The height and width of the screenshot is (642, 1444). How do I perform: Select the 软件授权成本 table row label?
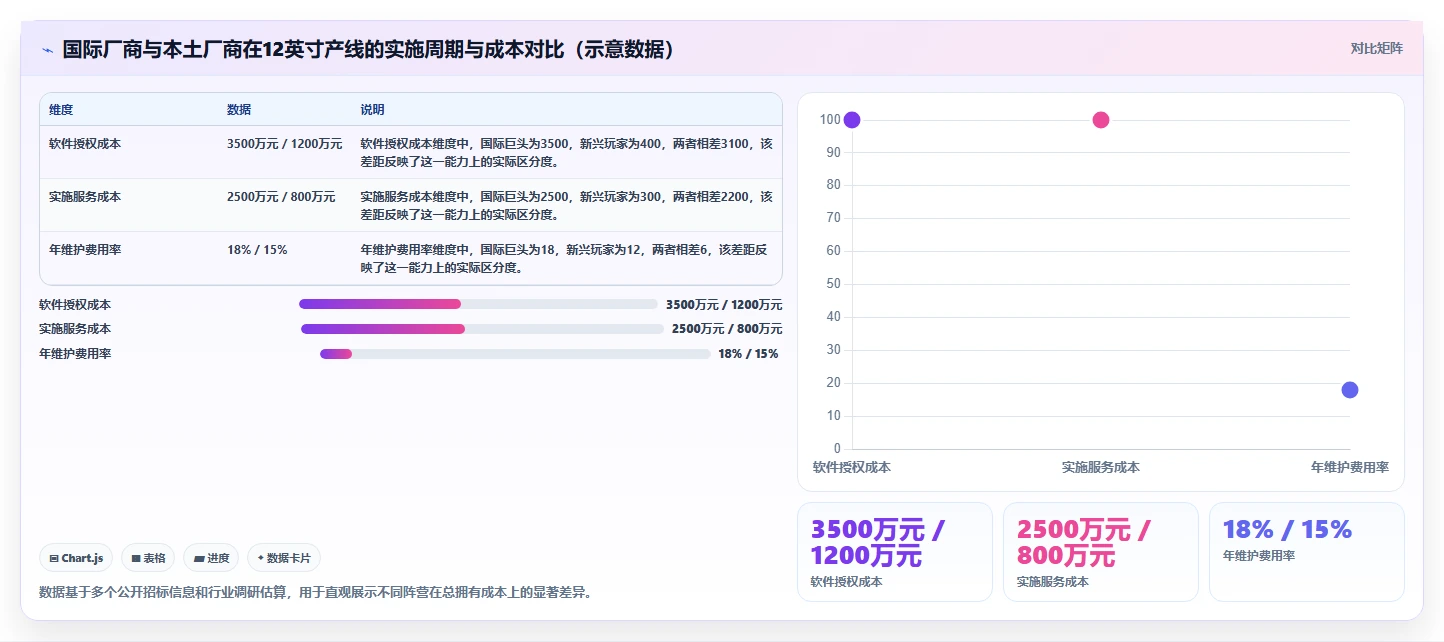click(x=85, y=144)
